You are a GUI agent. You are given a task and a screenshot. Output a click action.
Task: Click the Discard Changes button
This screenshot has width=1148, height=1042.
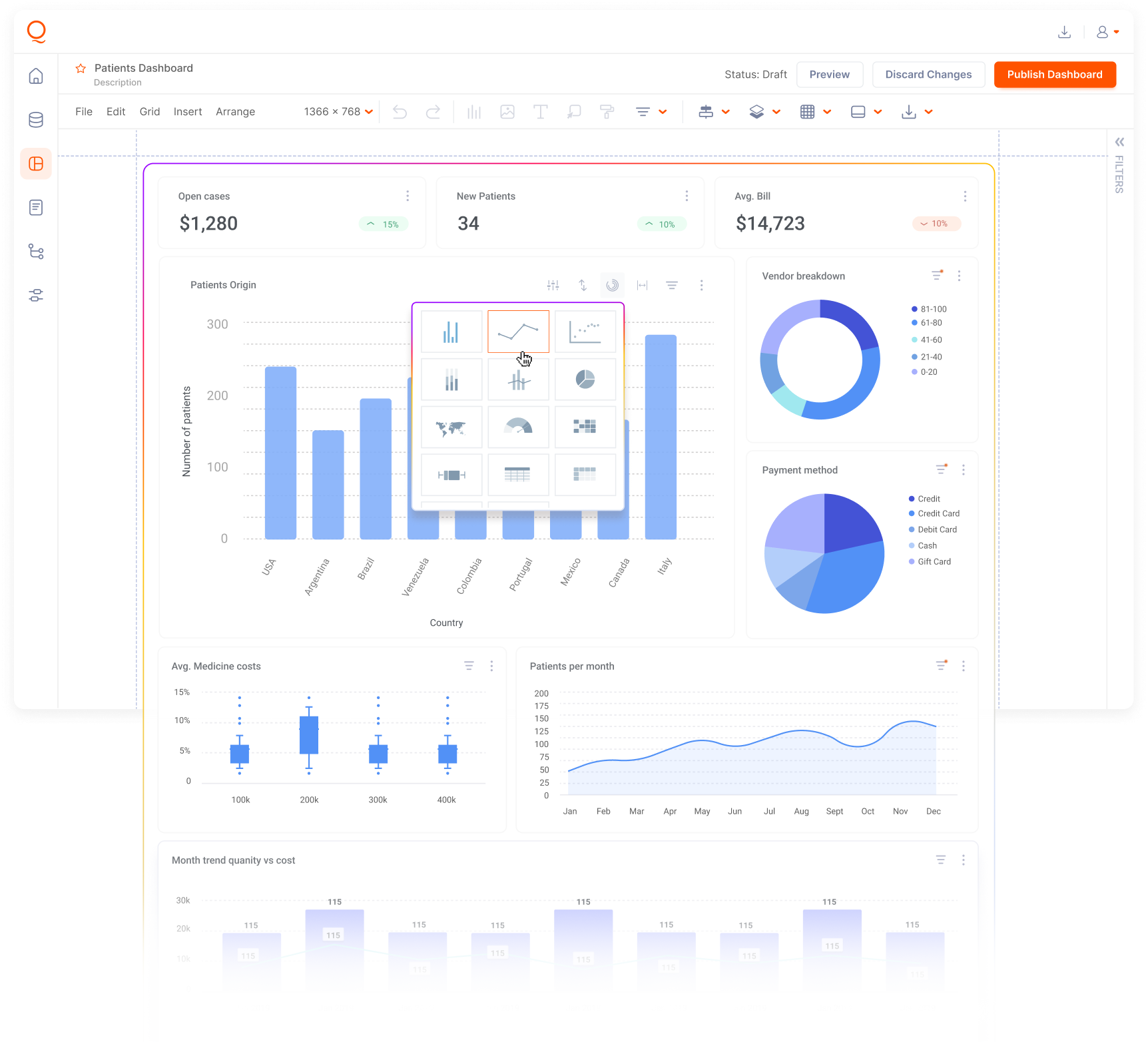pos(928,75)
